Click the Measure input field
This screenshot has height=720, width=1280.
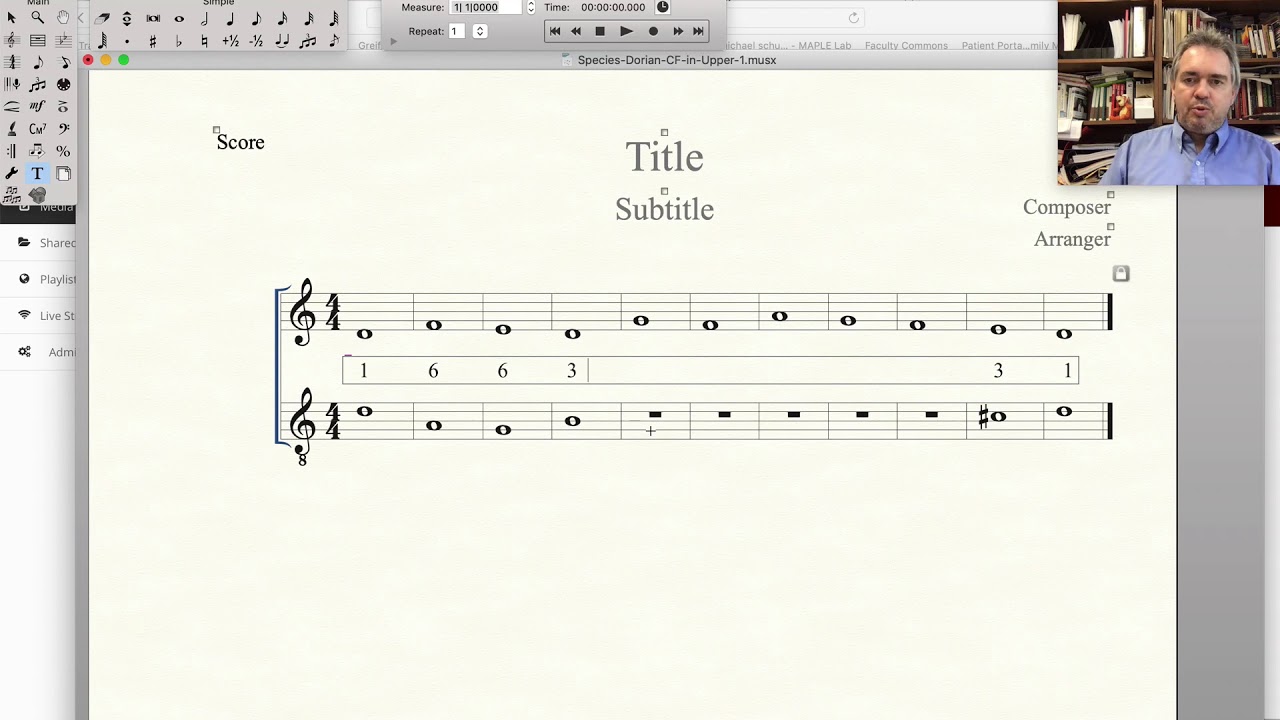point(487,7)
